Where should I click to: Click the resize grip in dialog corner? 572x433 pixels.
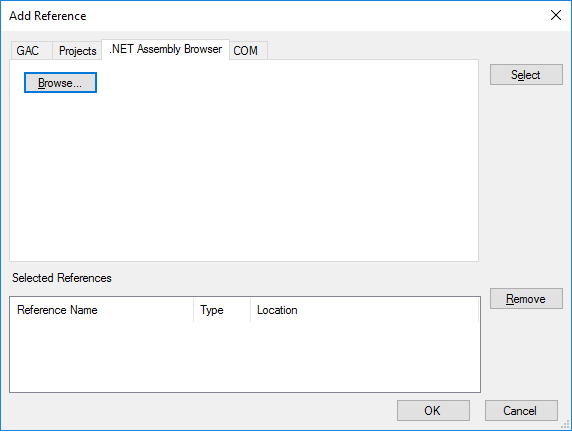(566, 425)
